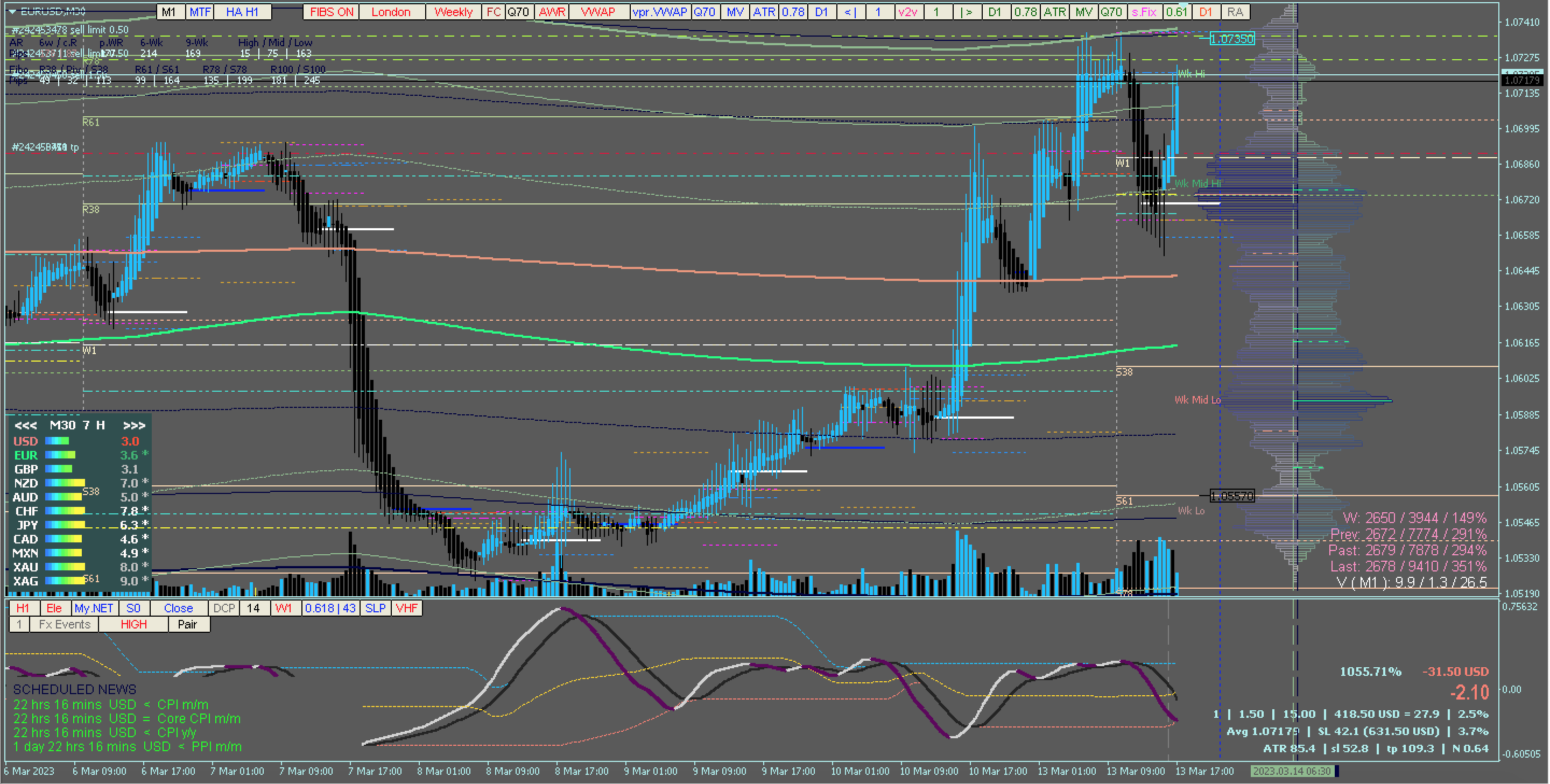Click the '<<<' arrows in currency meter

25,426
